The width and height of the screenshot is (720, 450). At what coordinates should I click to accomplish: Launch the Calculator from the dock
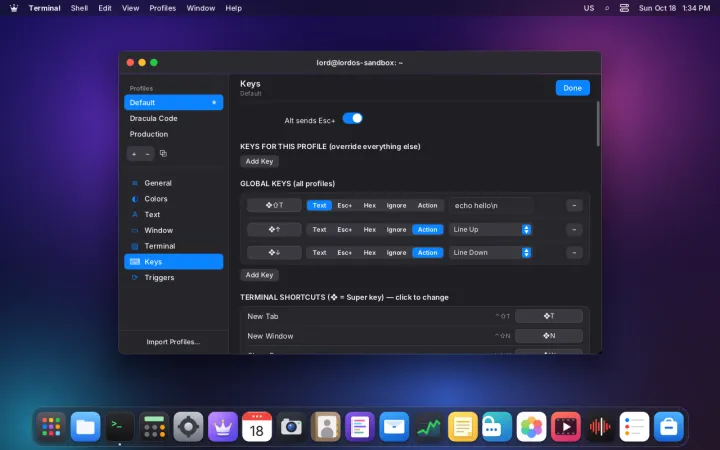tap(154, 427)
